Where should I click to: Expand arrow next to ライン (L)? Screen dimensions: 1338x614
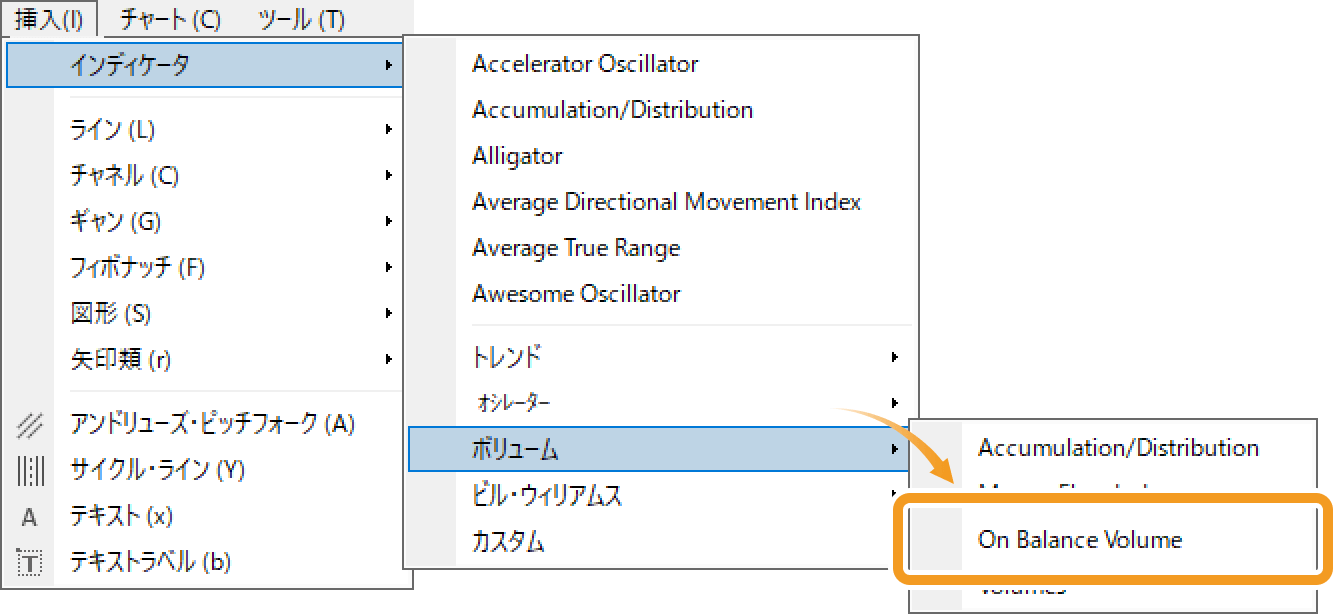(x=388, y=129)
